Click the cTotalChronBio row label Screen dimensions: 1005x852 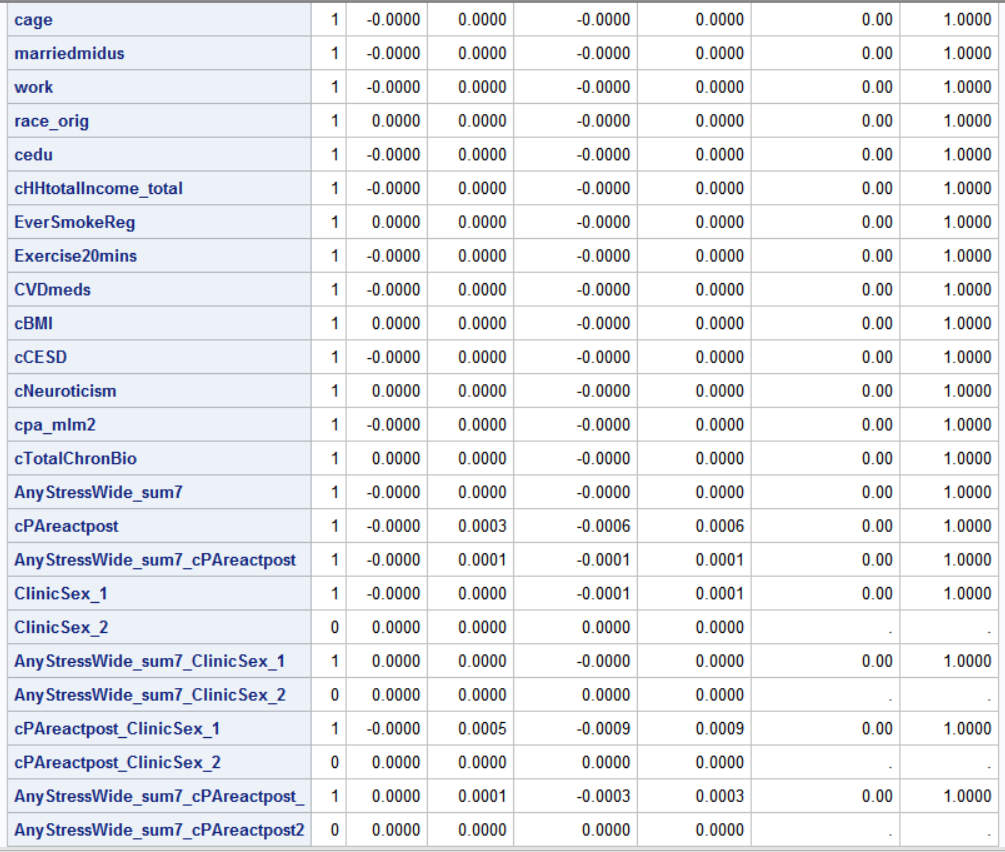pos(75,459)
